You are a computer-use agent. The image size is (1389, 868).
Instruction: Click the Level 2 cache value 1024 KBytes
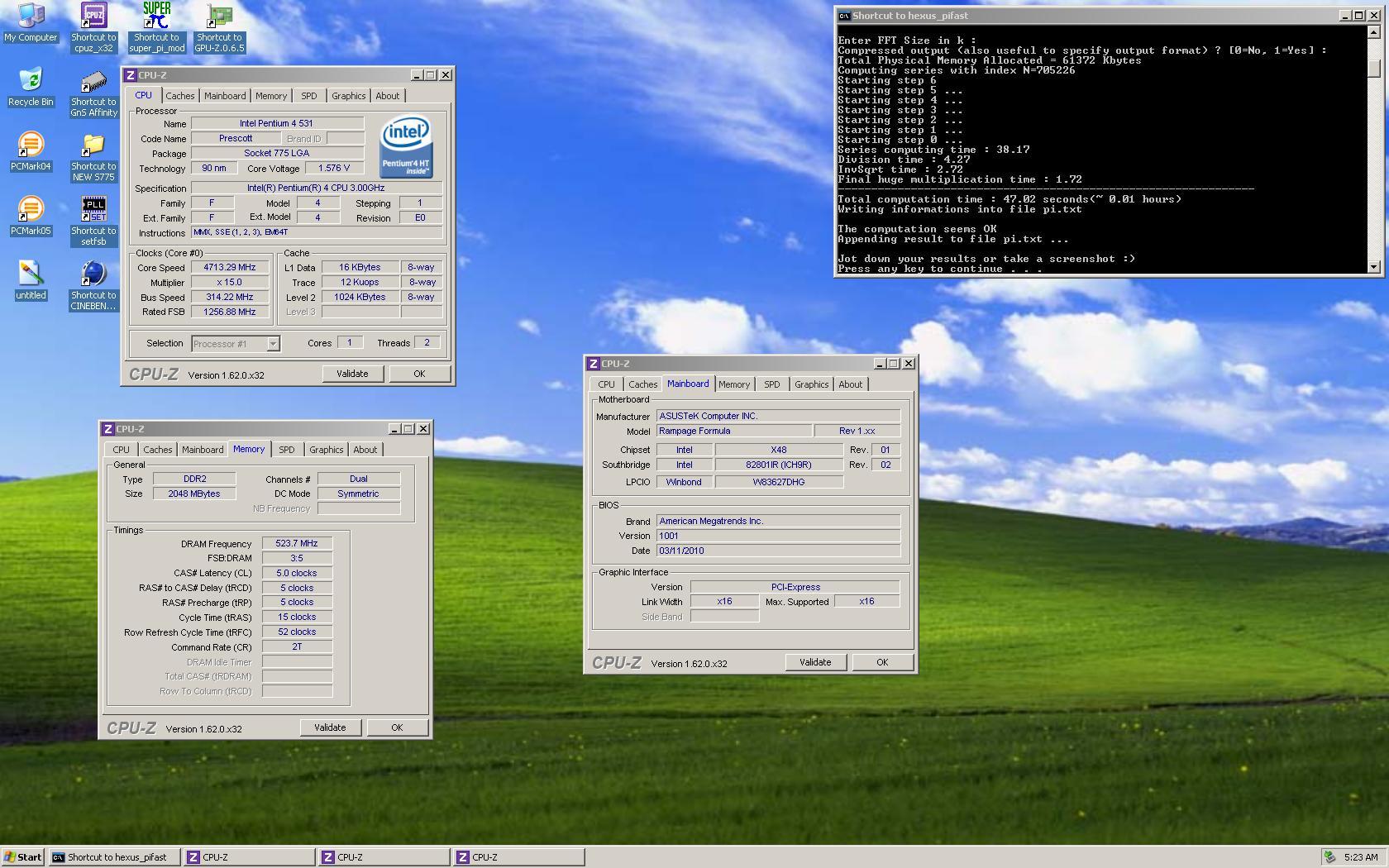click(360, 298)
